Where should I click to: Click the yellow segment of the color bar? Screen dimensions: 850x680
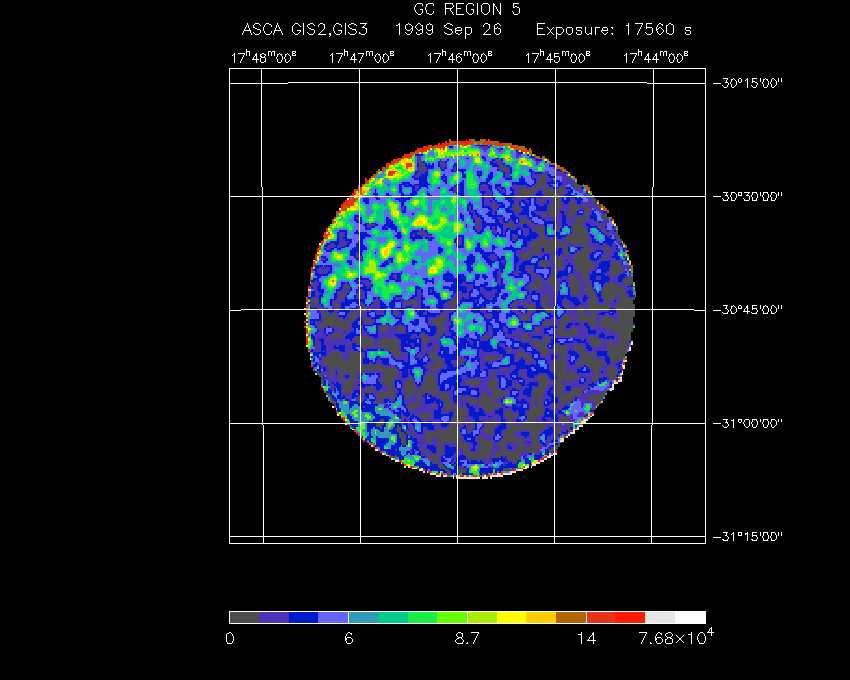(511, 617)
